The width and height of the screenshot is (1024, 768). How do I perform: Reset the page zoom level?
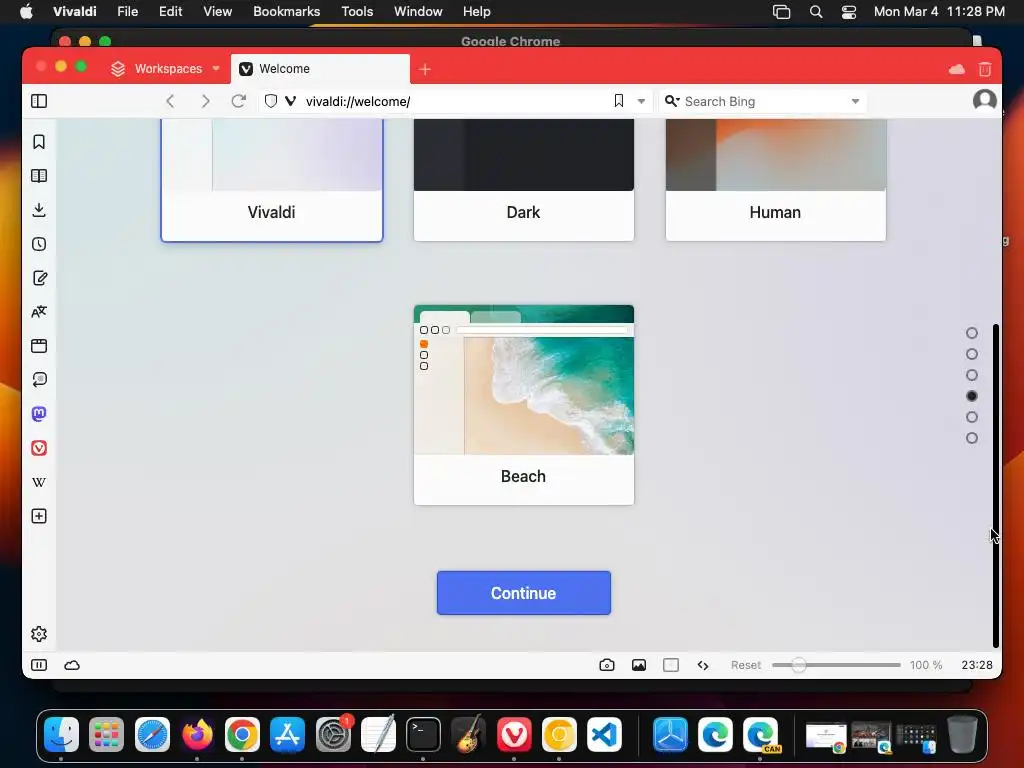coord(746,665)
